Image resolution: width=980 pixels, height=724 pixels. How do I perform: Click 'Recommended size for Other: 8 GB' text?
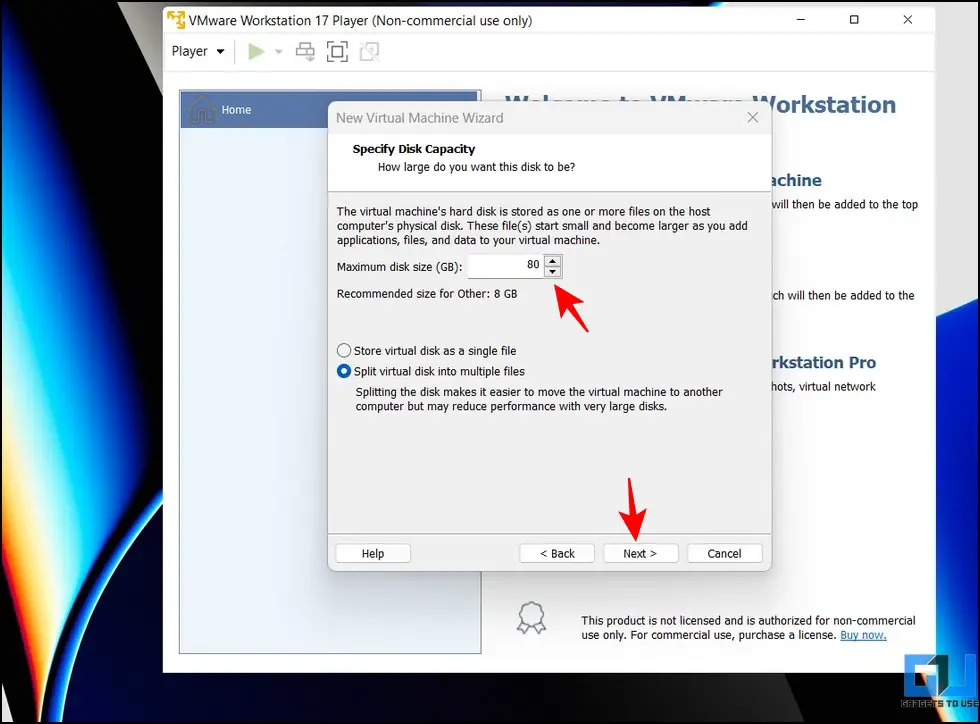427,294
